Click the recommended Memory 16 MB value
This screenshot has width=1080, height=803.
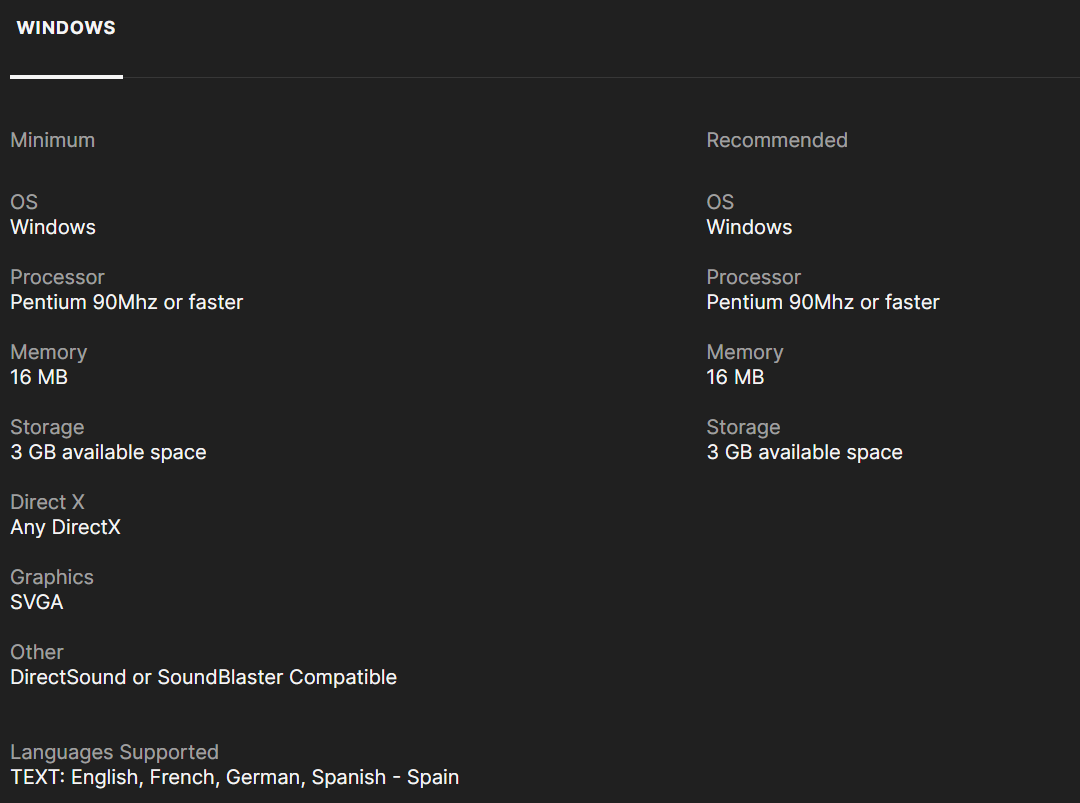[x=735, y=377]
